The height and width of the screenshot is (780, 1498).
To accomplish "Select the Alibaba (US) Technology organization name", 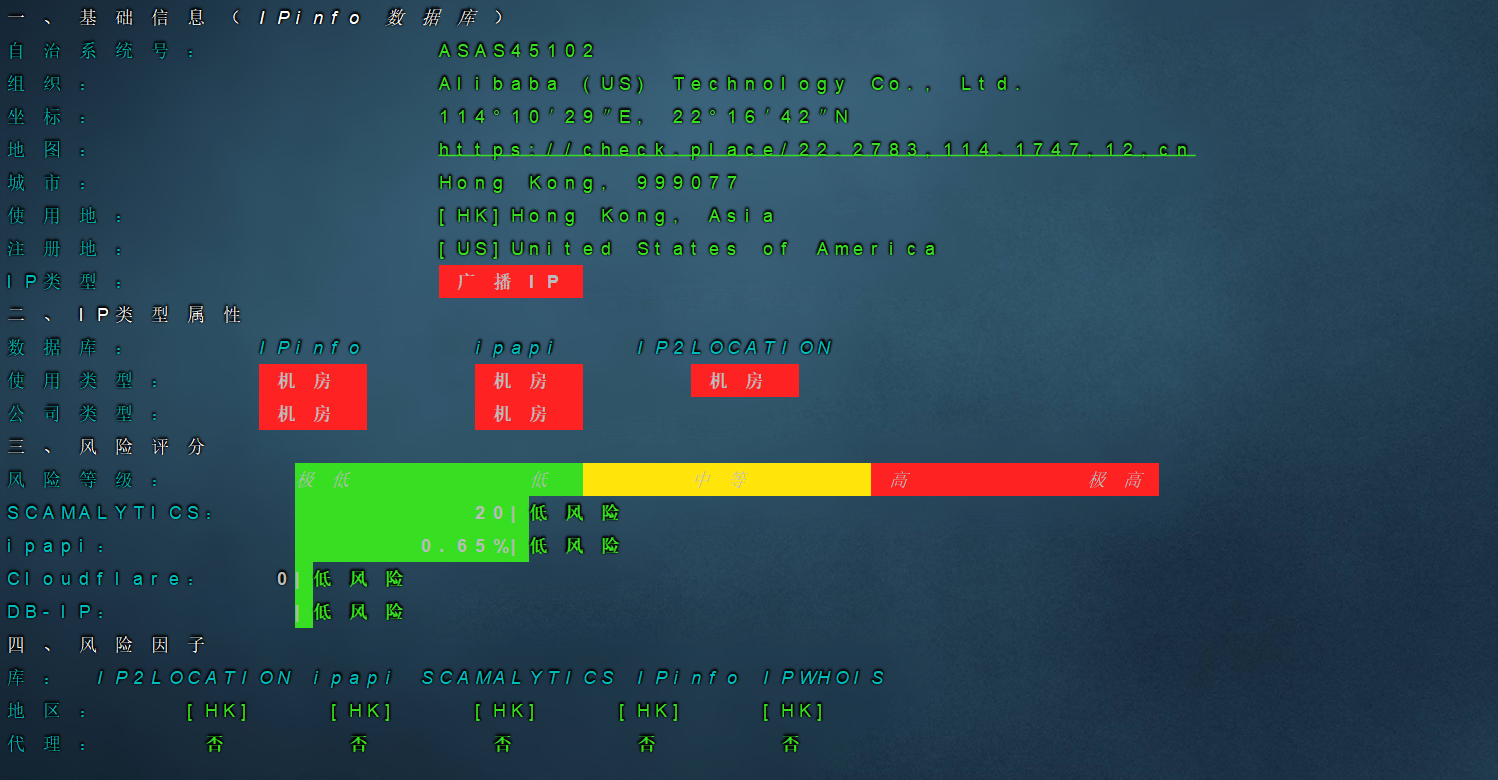I will 731,84.
